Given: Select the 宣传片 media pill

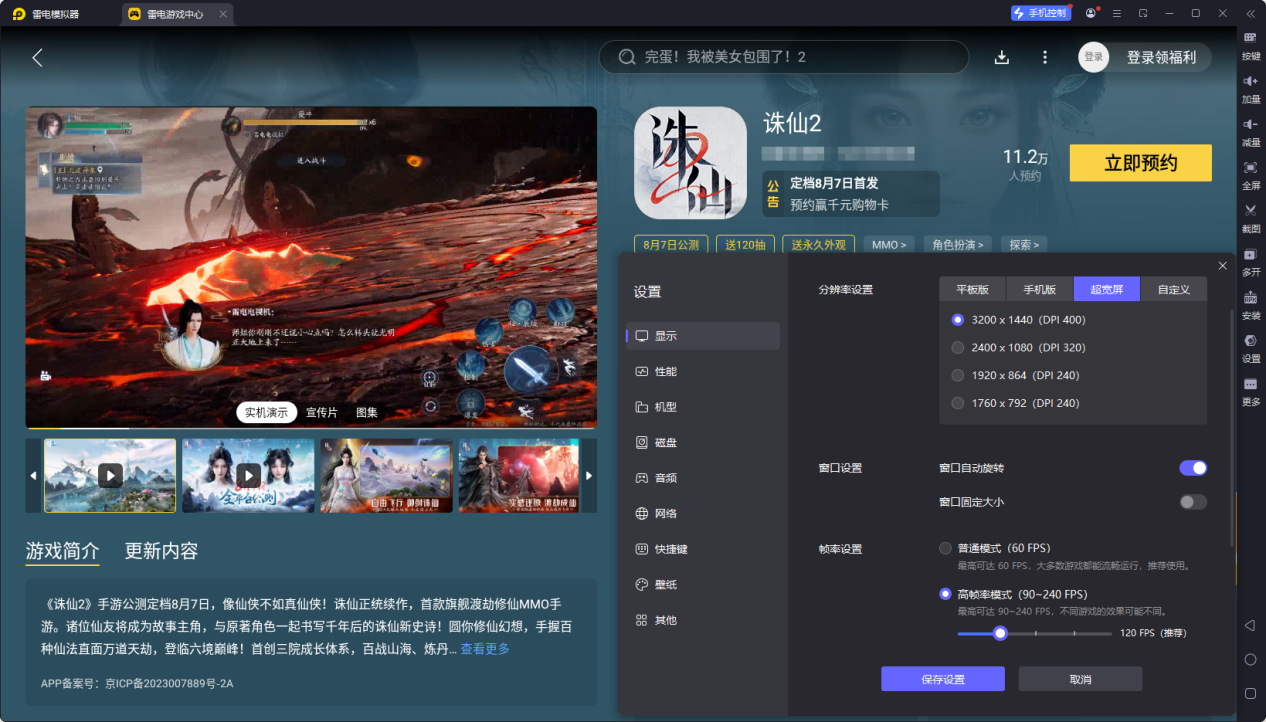Looking at the screenshot, I should click(x=322, y=412).
